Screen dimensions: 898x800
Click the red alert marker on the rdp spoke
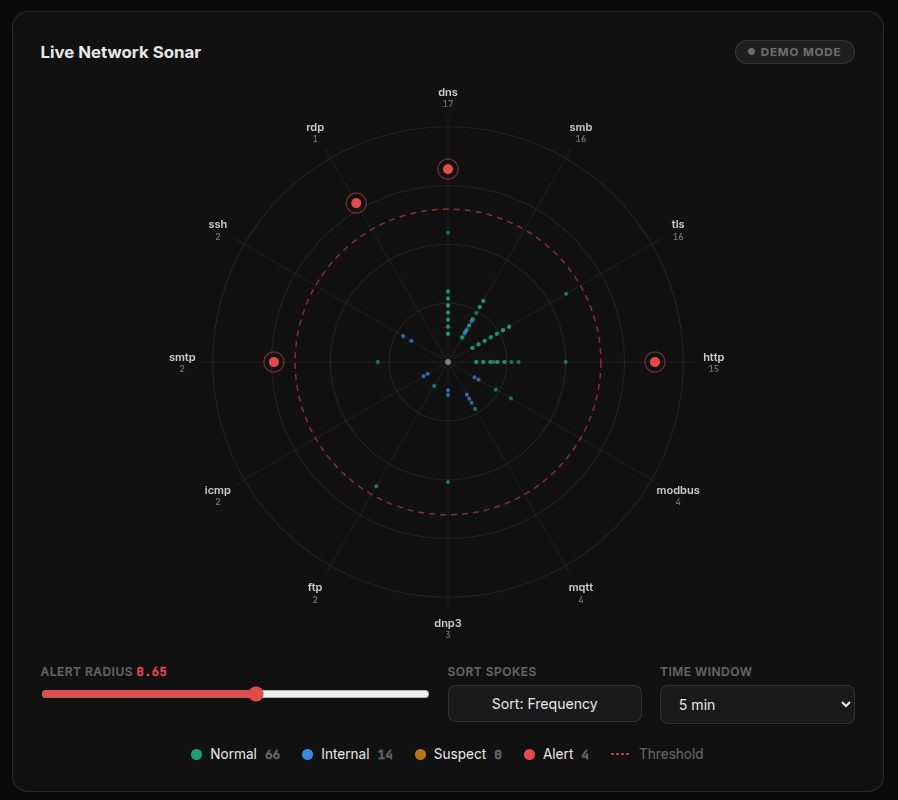[356, 203]
